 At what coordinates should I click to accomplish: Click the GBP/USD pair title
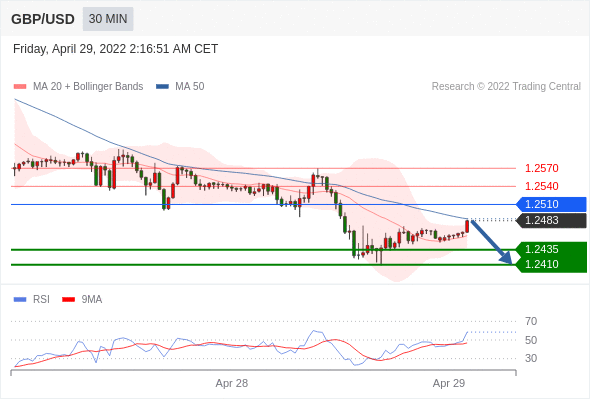43,19
